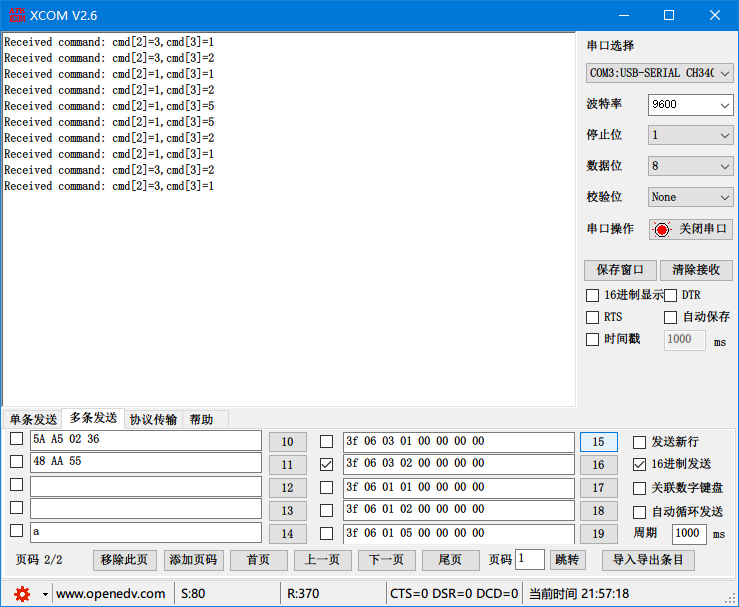
Task: Click the red serial port status indicator
Action: coord(662,230)
